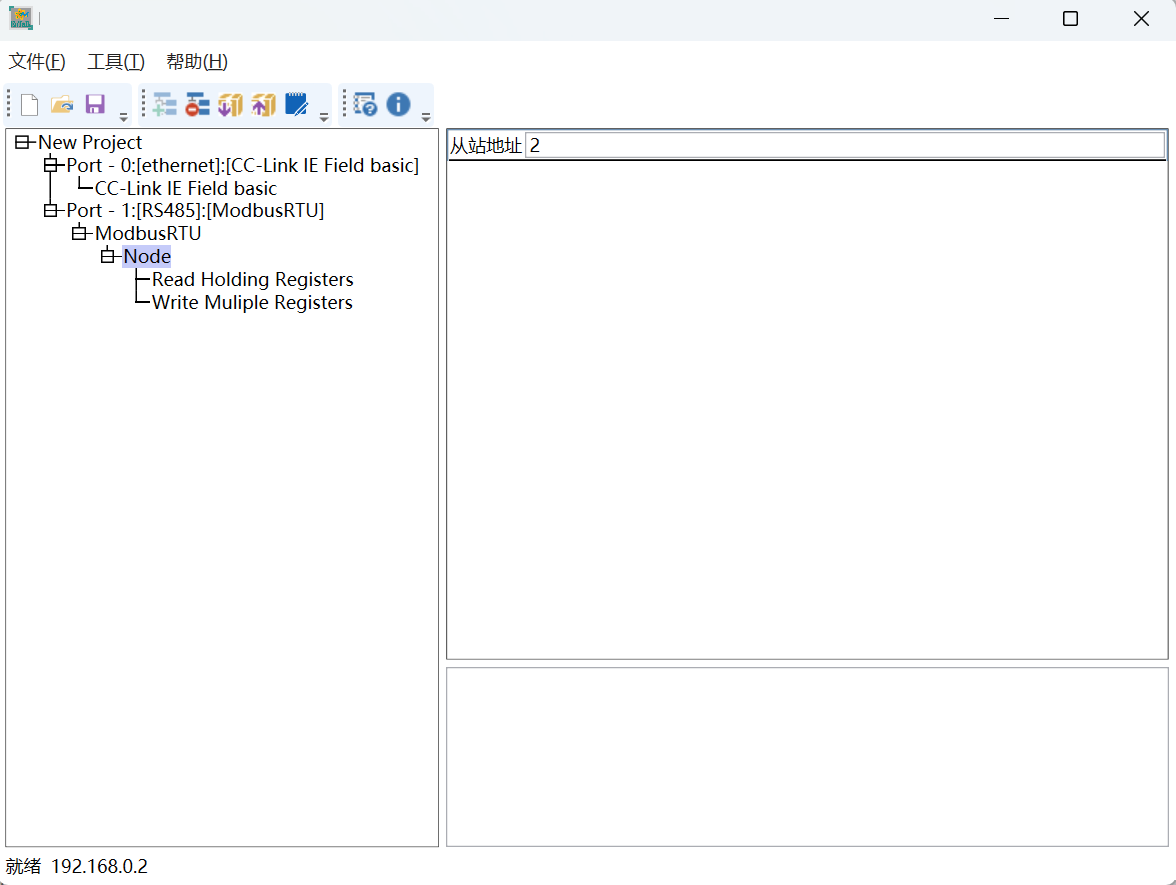This screenshot has width=1176, height=885.
Task: Save the project with floppy icon
Action: [x=95, y=104]
